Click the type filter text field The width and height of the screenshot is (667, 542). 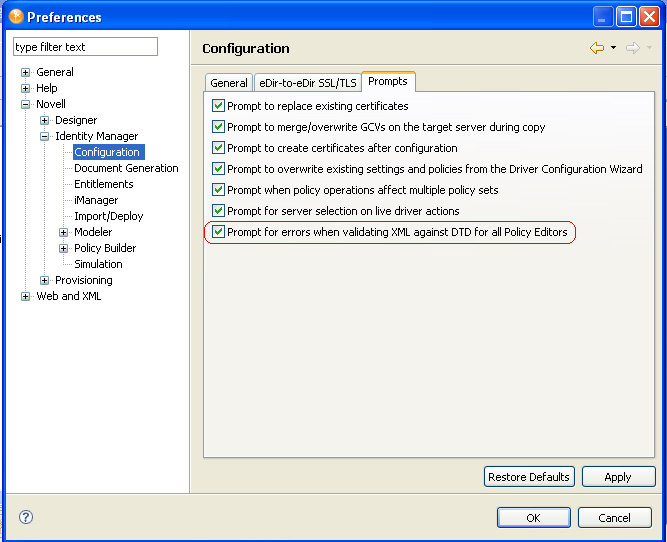(x=86, y=46)
